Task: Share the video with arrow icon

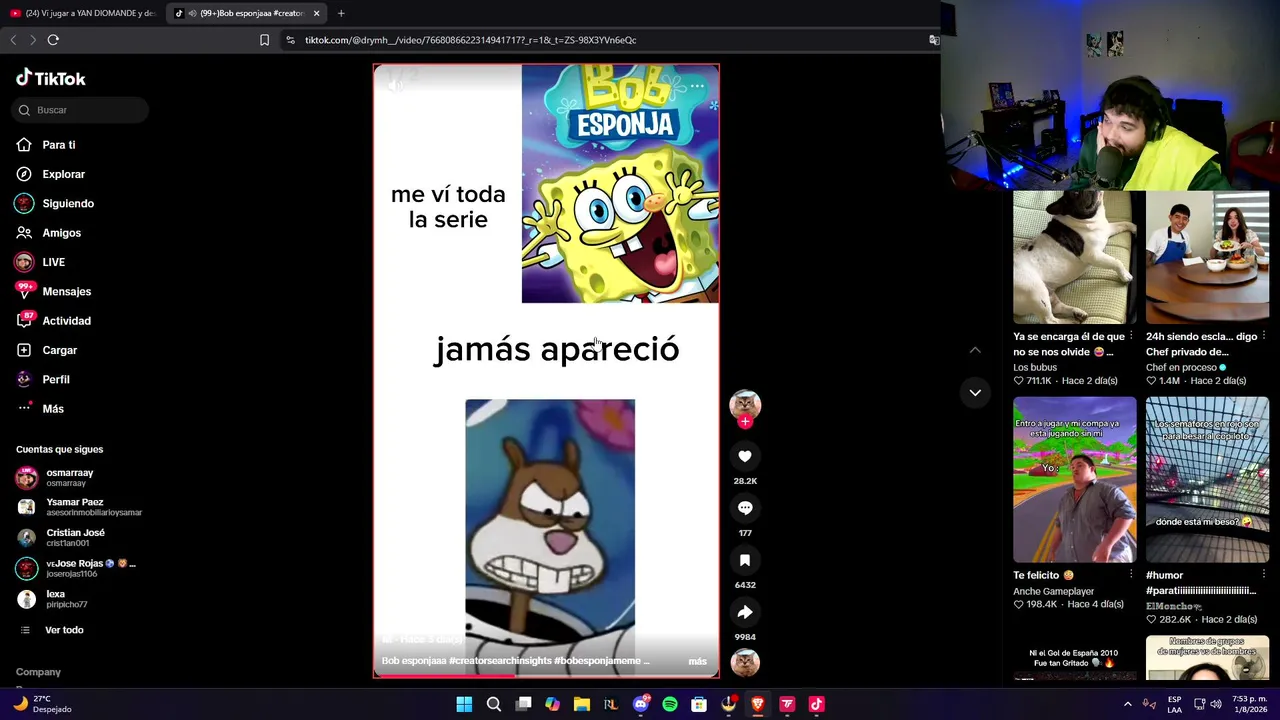Action: tap(745, 612)
